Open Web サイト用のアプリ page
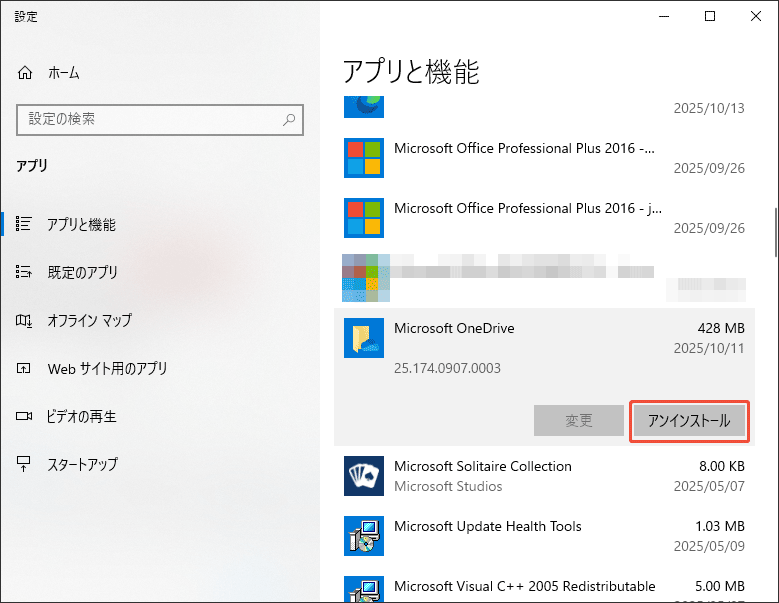 tap(107, 369)
